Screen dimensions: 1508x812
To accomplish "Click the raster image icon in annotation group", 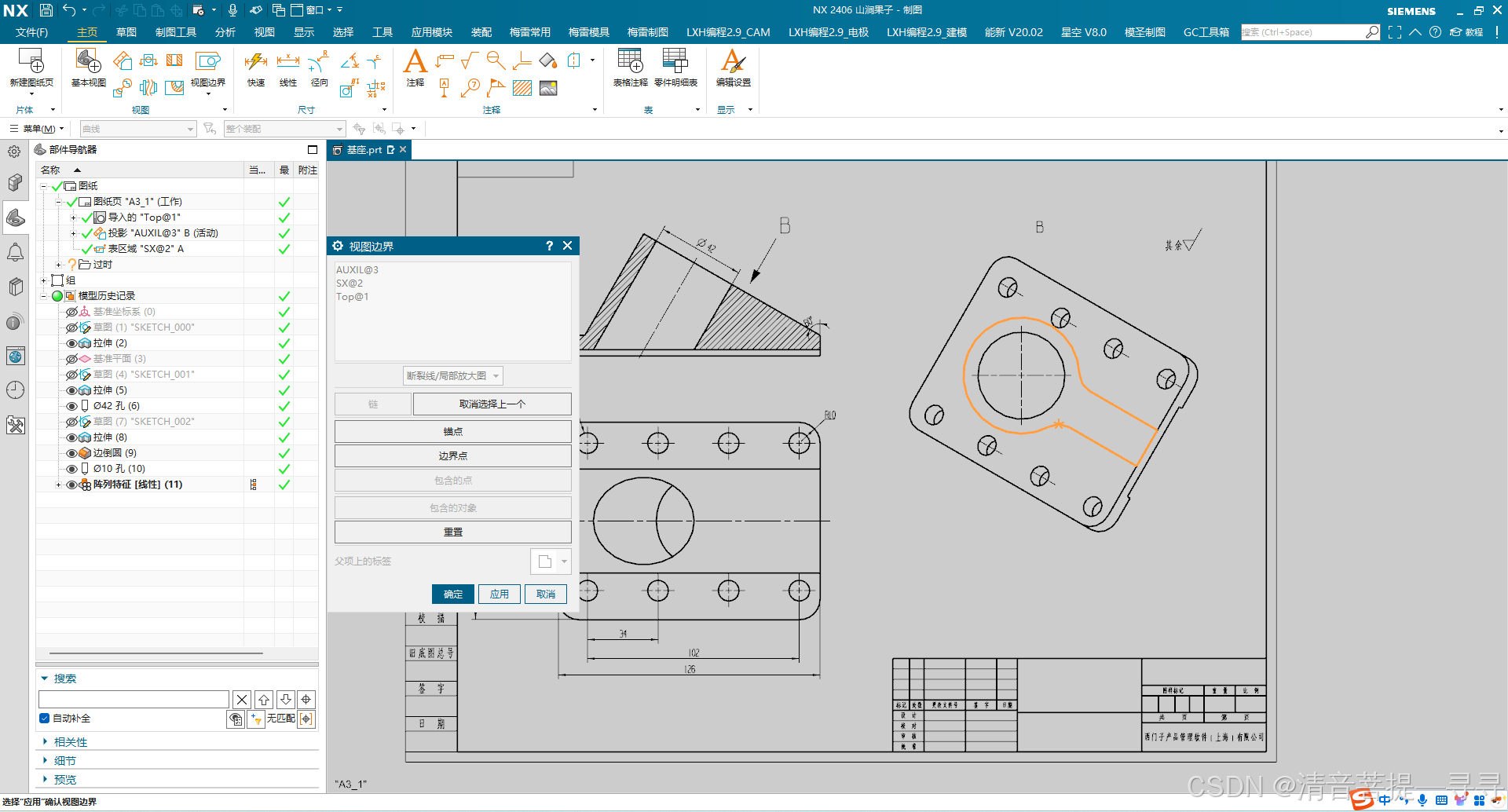I will (548, 88).
